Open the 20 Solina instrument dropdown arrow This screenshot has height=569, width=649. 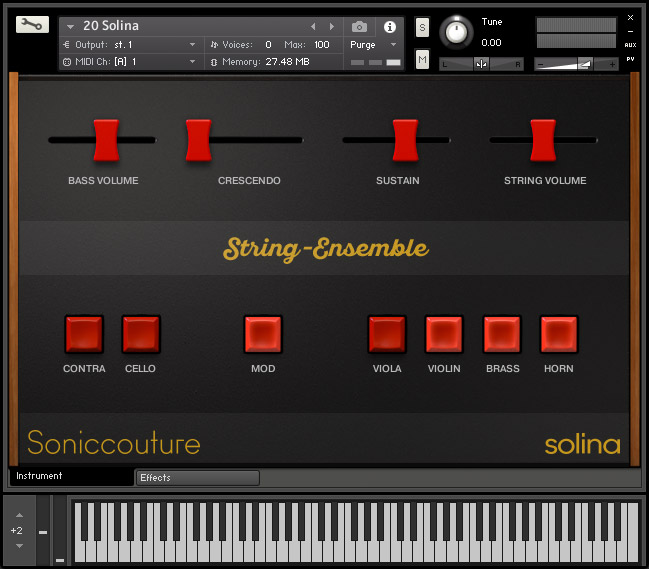point(70,27)
